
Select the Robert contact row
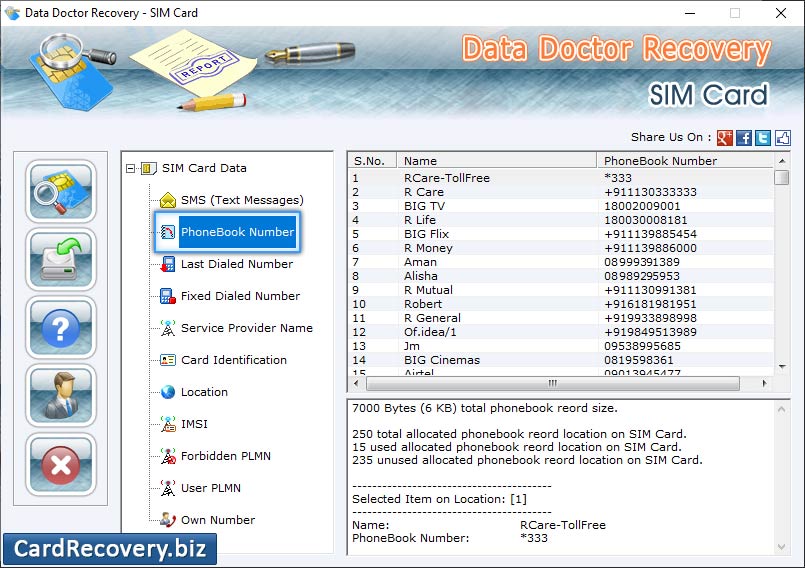tap(561, 304)
